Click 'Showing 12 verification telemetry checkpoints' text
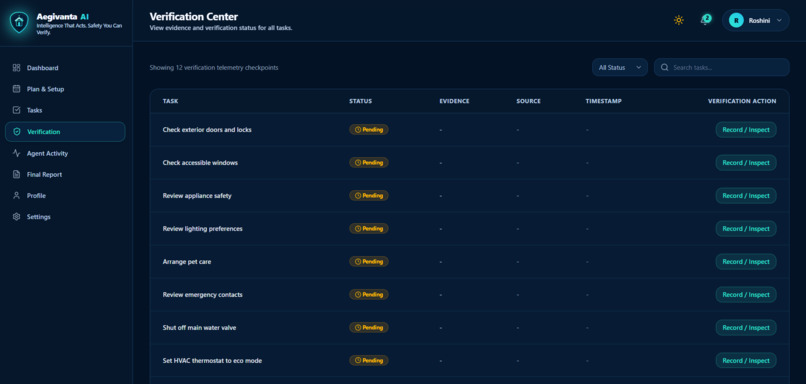806x384 pixels. [214, 67]
